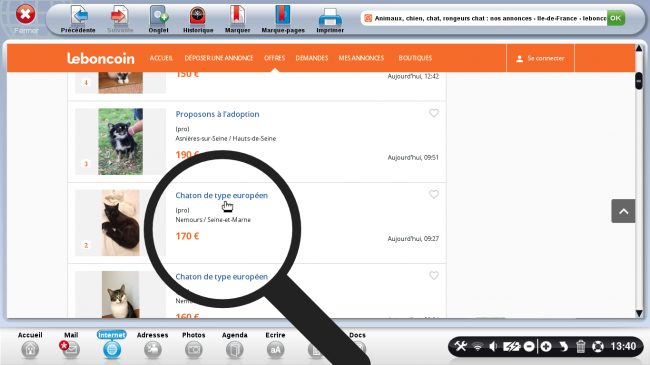Open a new tab with Onglet icon

[x=159, y=16]
